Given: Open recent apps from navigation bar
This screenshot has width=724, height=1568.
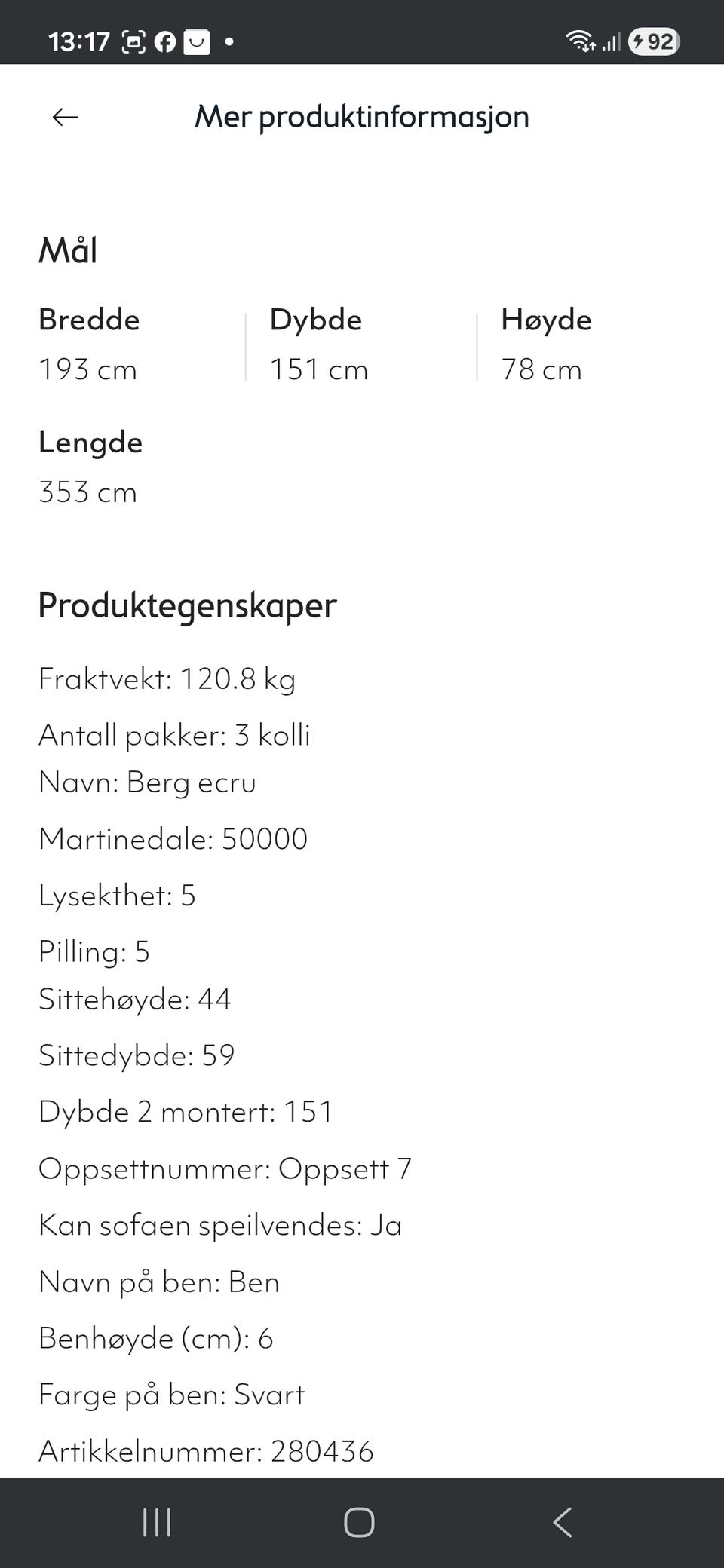Looking at the screenshot, I should tap(157, 1522).
